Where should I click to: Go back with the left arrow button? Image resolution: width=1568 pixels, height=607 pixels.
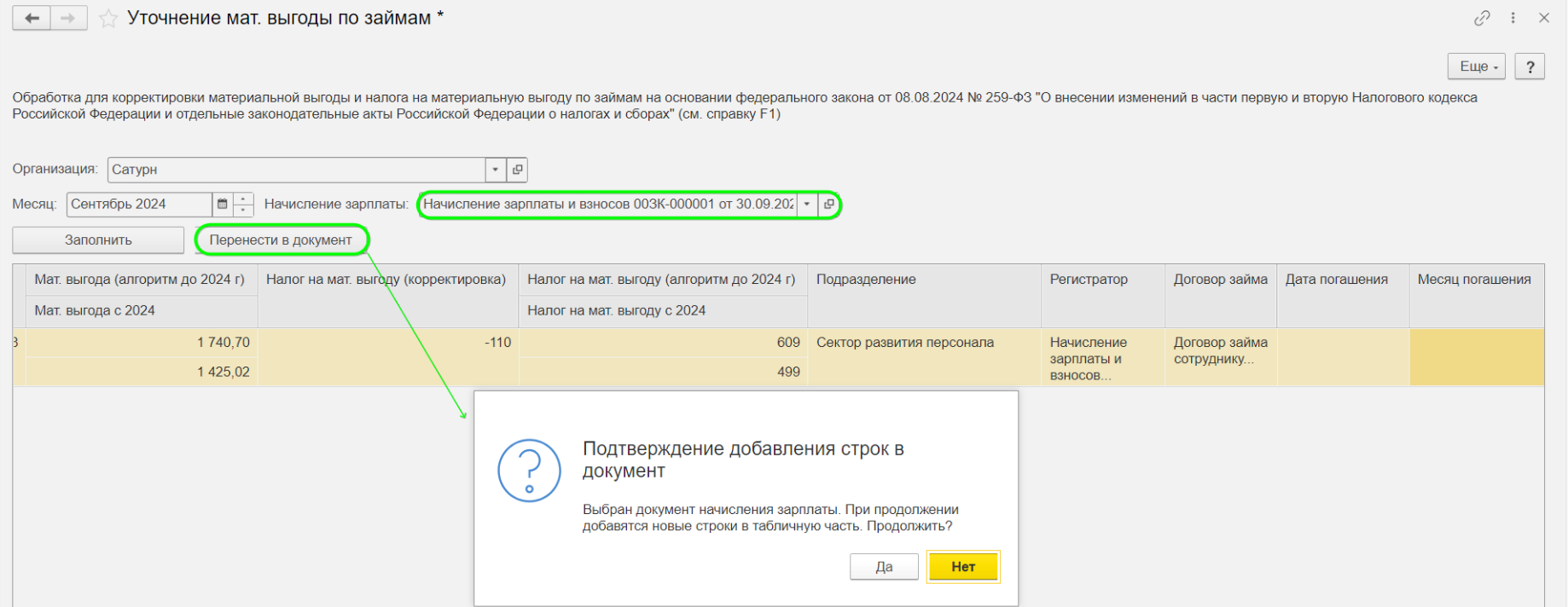[x=32, y=18]
